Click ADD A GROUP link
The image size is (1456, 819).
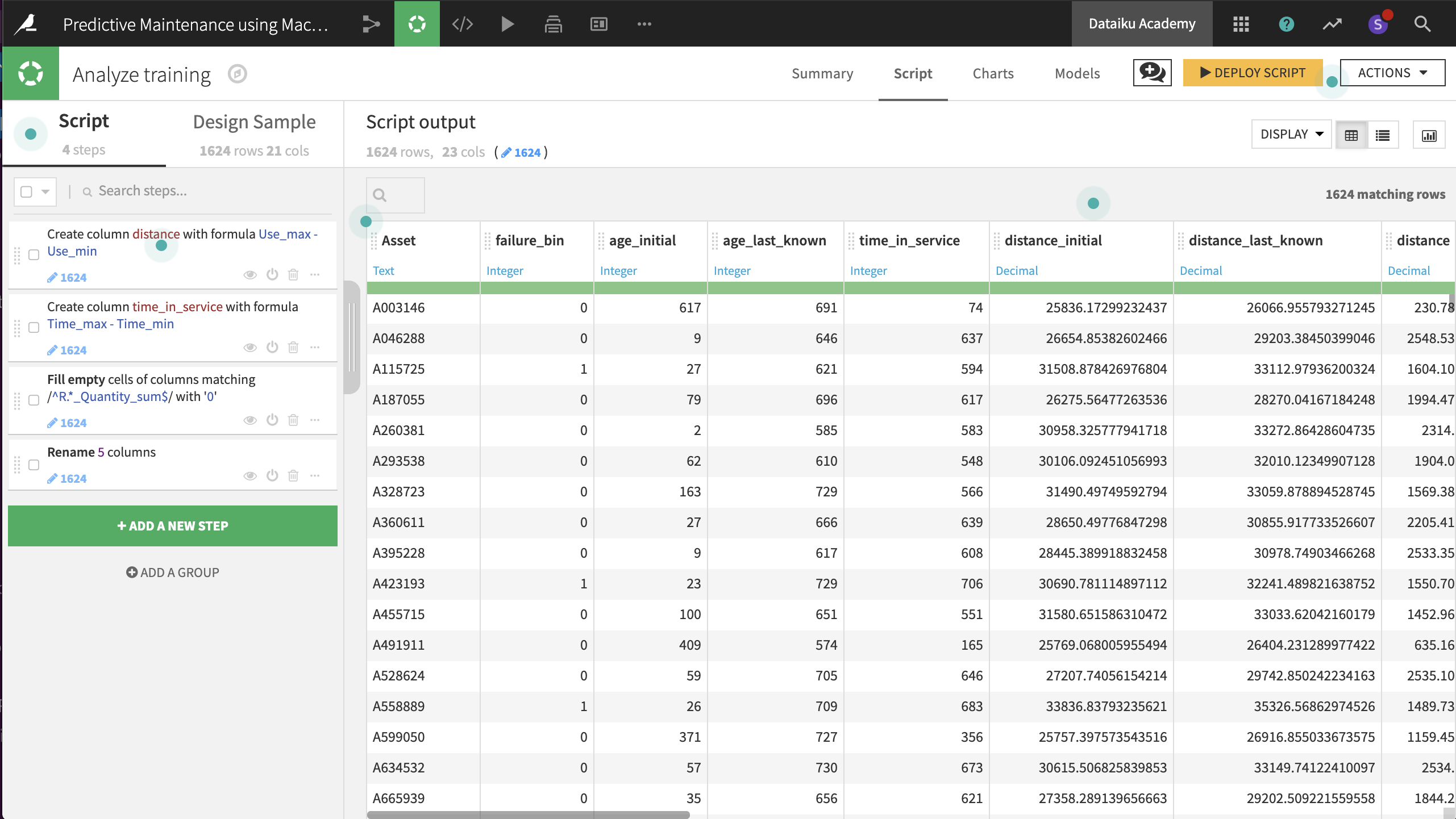pyautogui.click(x=173, y=573)
